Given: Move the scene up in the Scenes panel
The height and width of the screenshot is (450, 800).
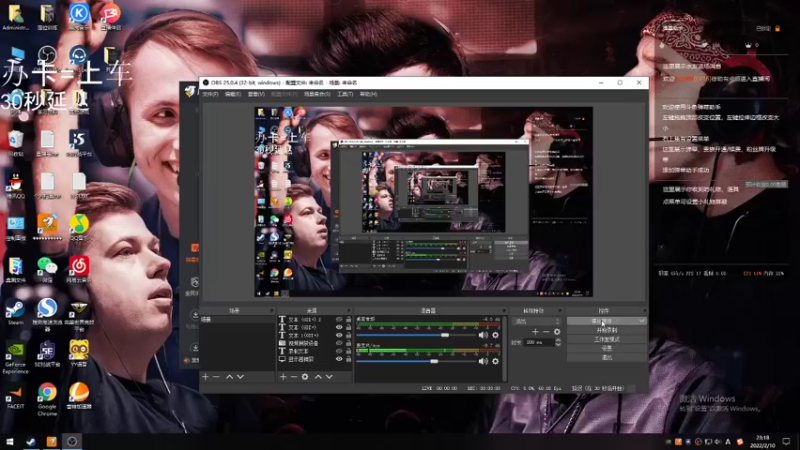Looking at the screenshot, I should coord(230,377).
